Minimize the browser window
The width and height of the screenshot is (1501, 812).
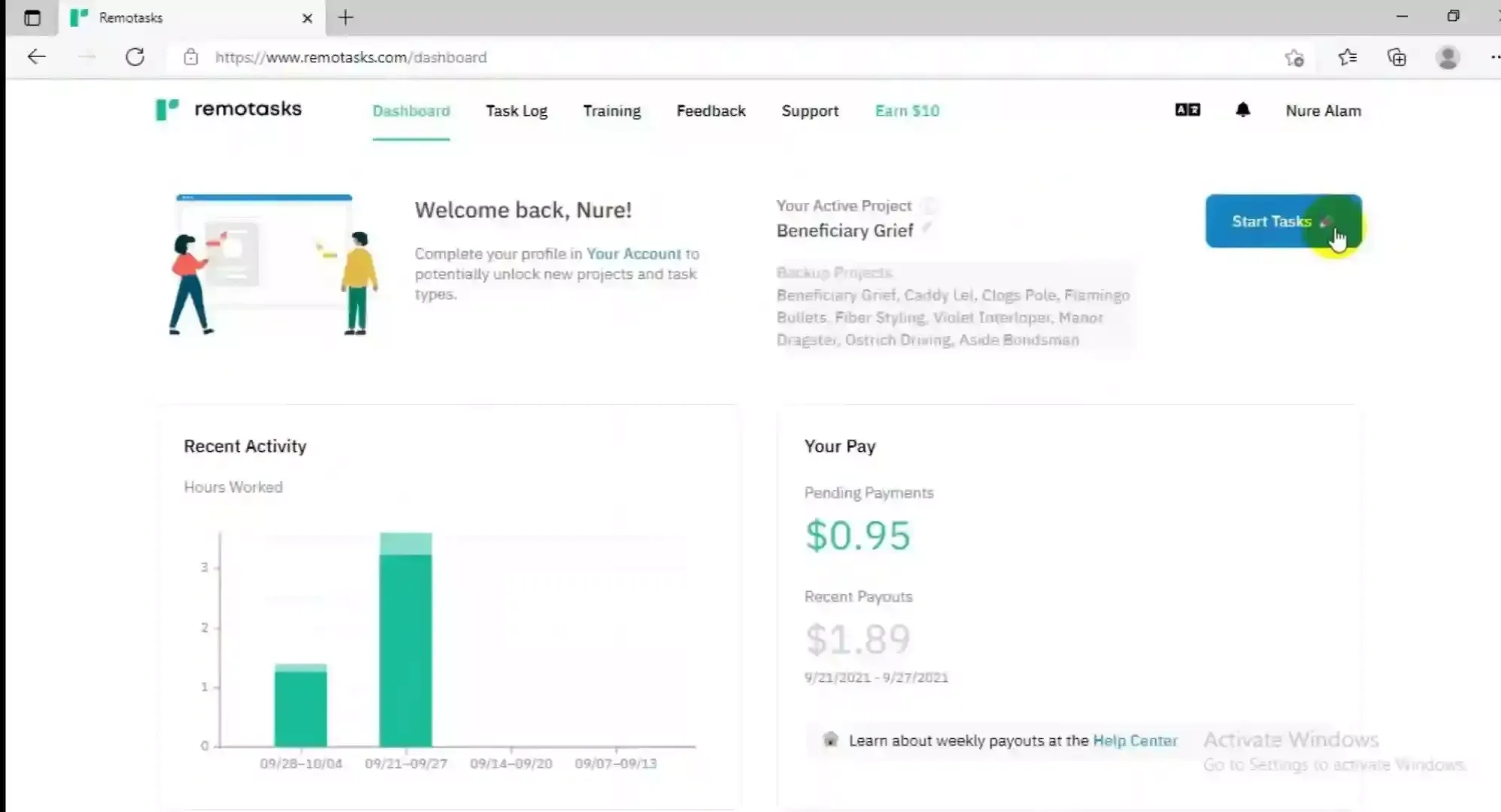point(1402,17)
